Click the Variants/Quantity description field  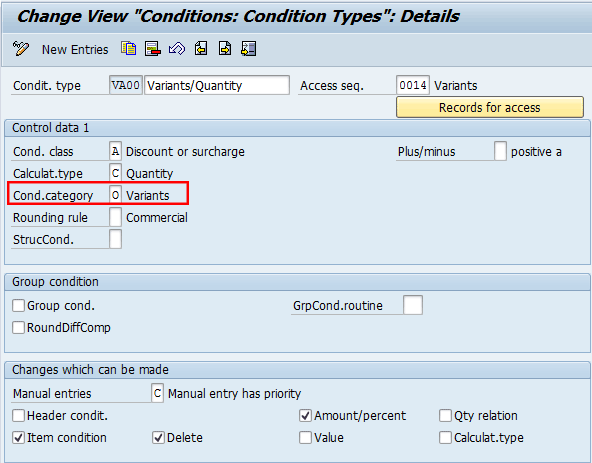click(x=217, y=85)
